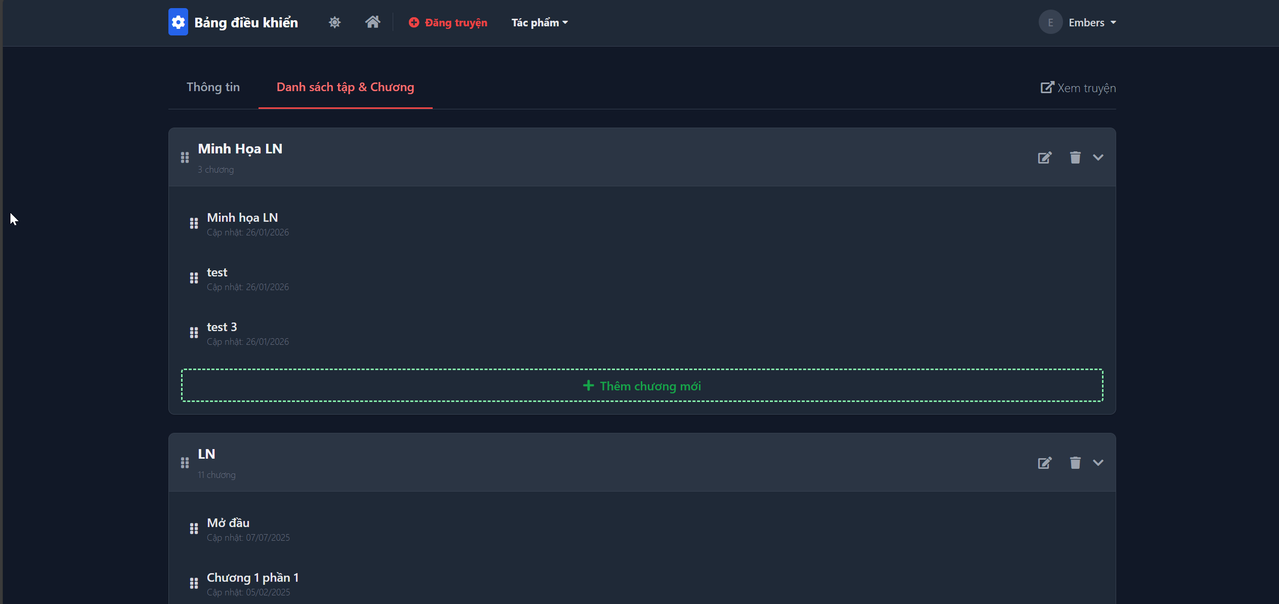Select the Danh sách tập & Chương tab
This screenshot has height=604, width=1279.
(345, 87)
